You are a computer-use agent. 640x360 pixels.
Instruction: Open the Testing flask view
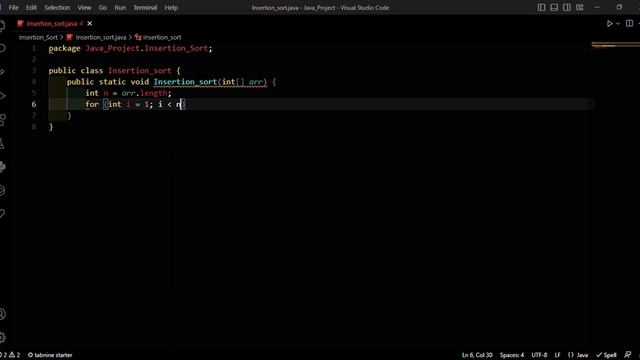click(2, 143)
